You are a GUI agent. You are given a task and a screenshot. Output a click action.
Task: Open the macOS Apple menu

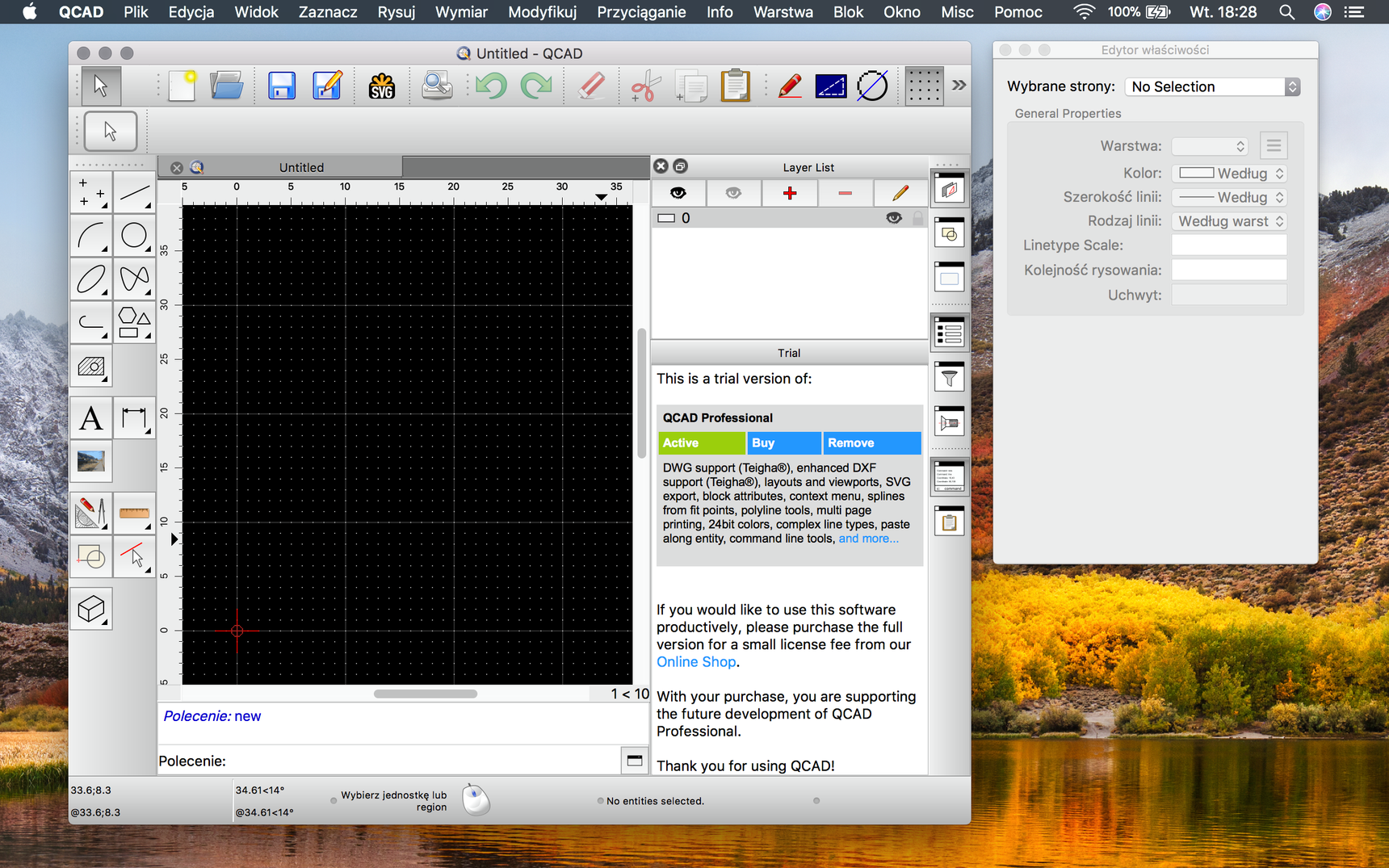[x=29, y=12]
